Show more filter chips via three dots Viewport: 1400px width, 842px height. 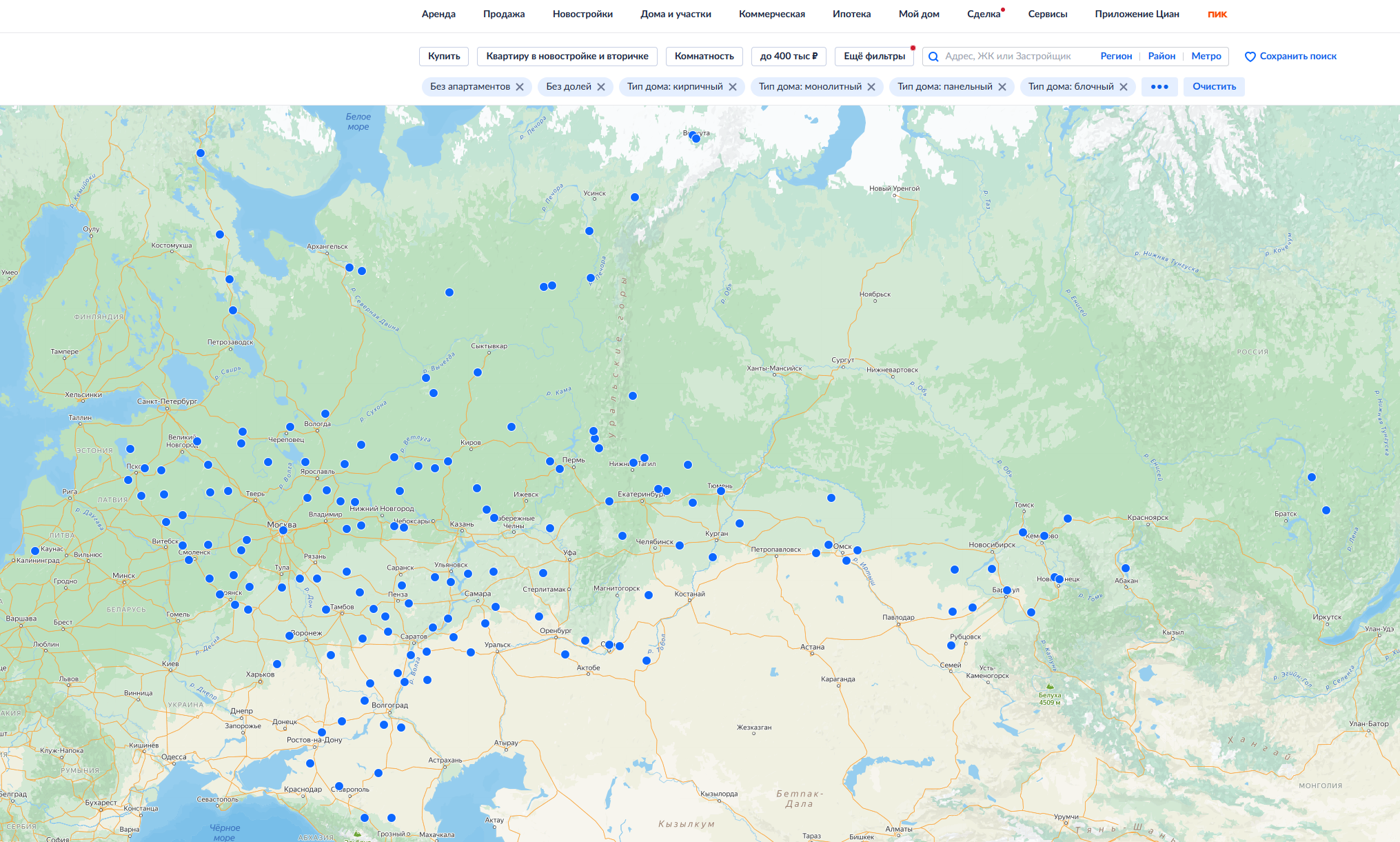(1159, 87)
